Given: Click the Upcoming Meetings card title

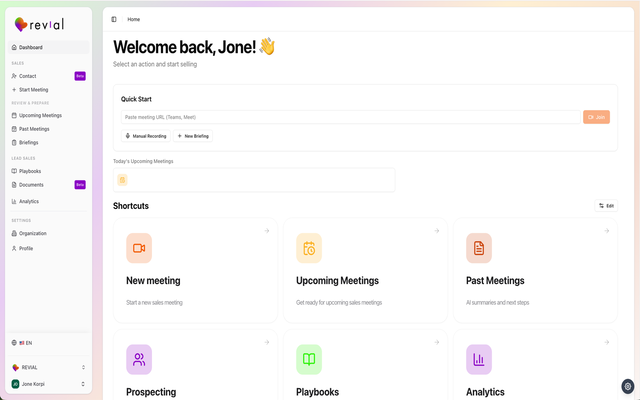Looking at the screenshot, I should pos(338,281).
